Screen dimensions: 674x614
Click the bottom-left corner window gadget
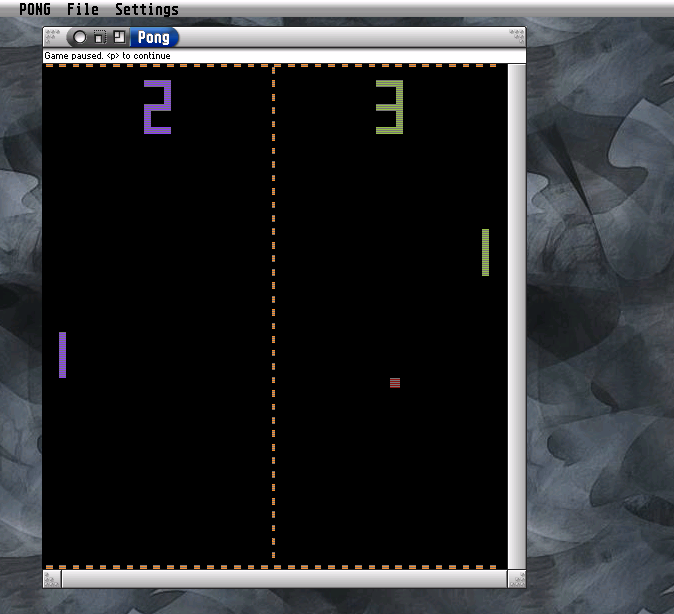52,579
